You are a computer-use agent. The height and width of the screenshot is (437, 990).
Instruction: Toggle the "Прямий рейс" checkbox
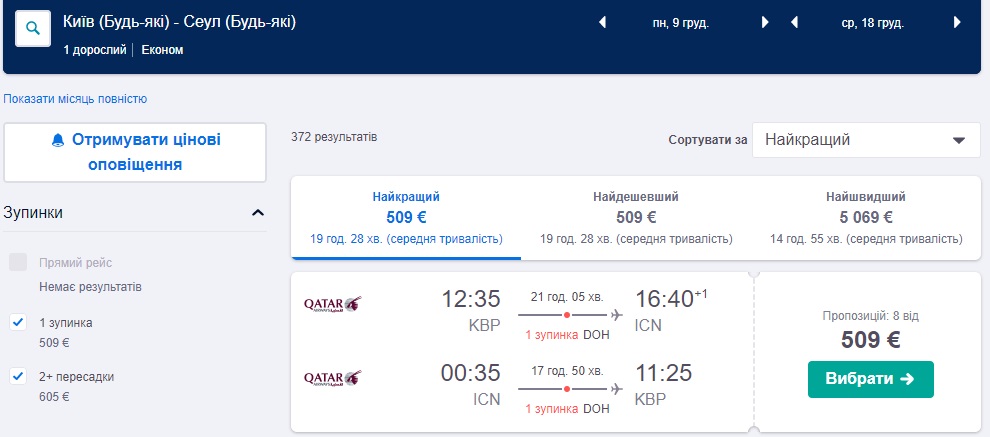click(18, 263)
